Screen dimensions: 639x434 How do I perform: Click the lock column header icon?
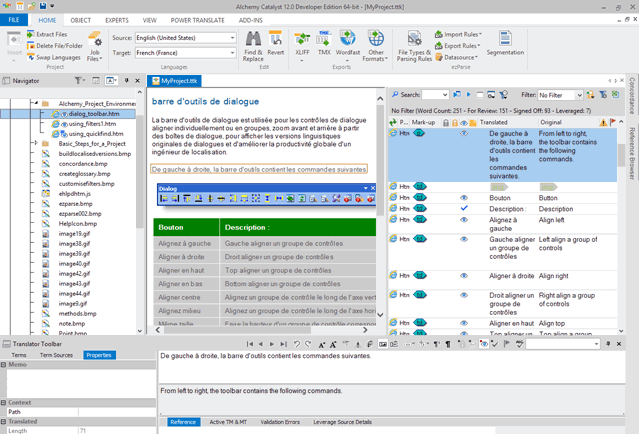tap(446, 123)
